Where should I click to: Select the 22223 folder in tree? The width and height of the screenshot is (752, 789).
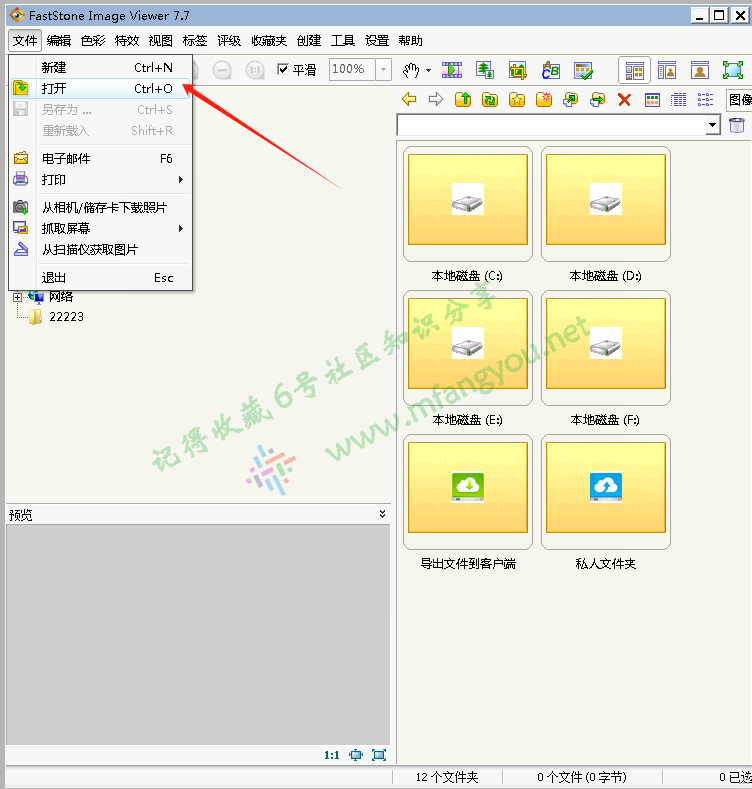click(x=66, y=317)
